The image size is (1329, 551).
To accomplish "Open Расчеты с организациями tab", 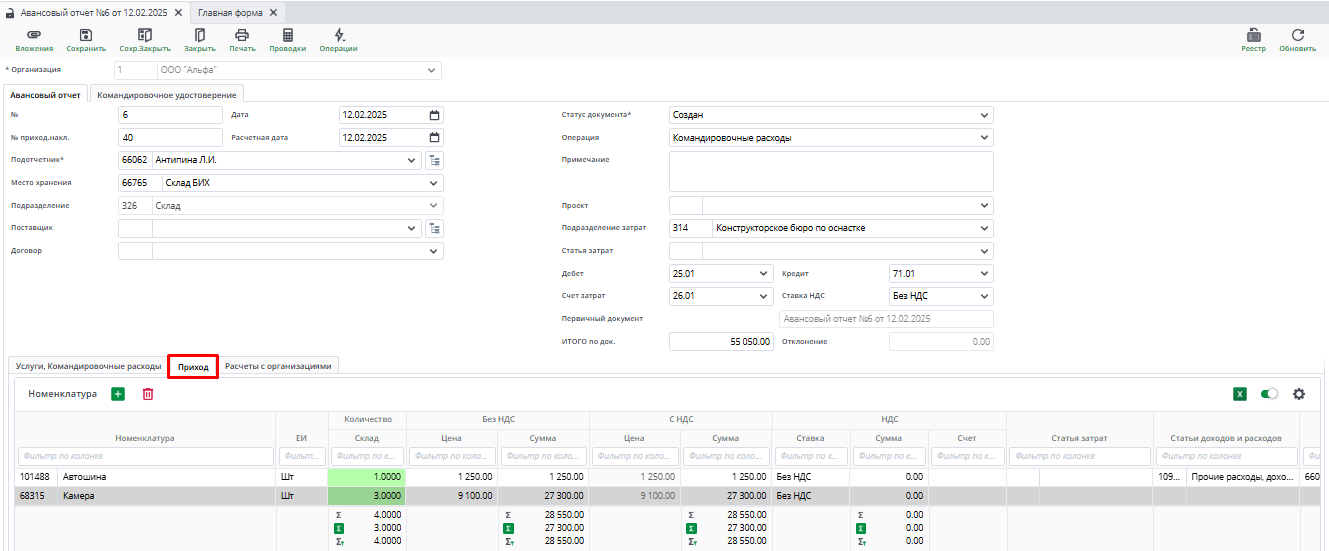I will click(x=277, y=366).
